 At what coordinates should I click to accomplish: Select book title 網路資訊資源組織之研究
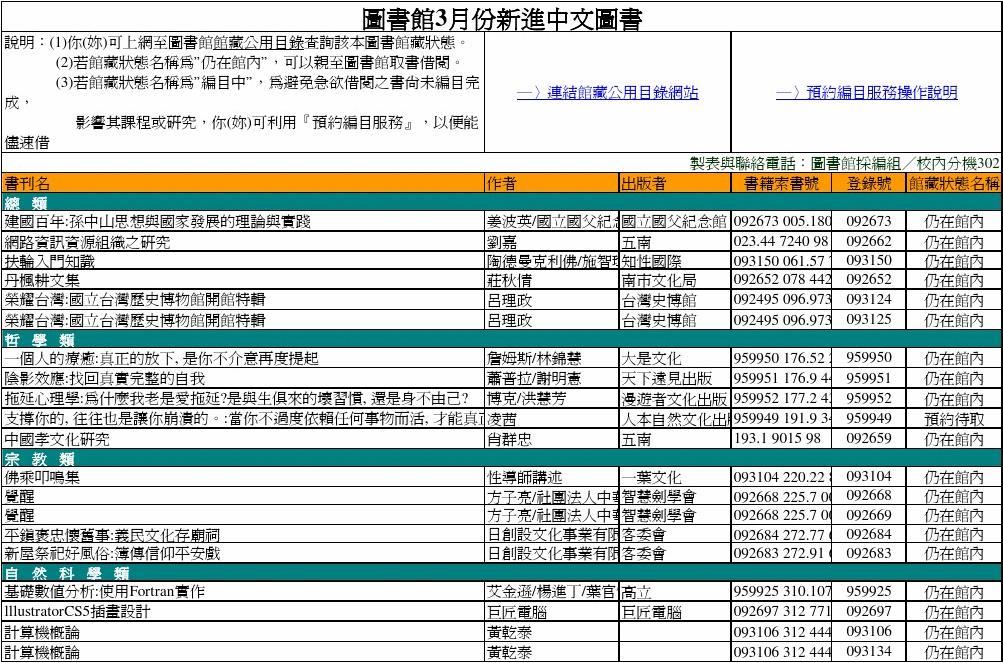[88, 242]
